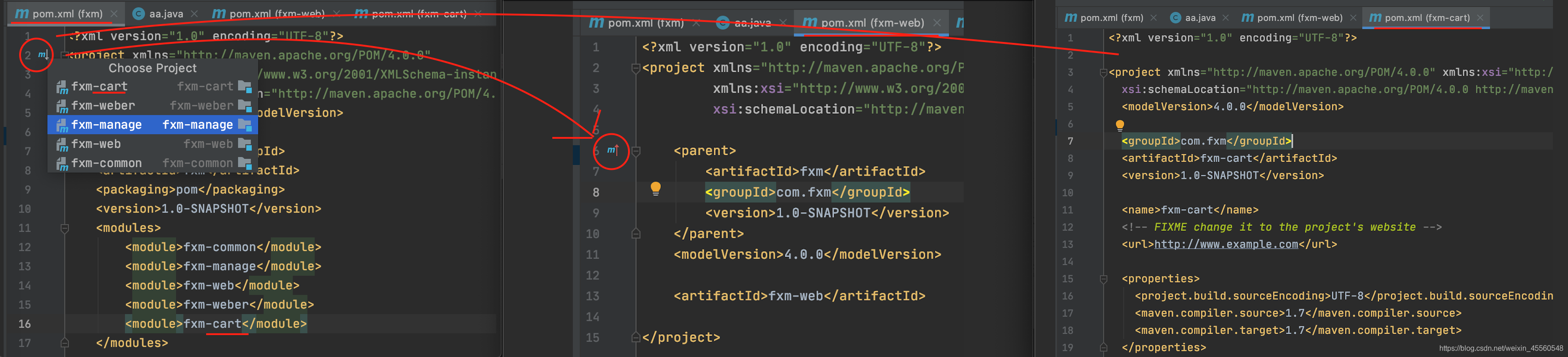Close the pom.xml (fxm) tab in left editor
Screen dimensions: 1568x357
tap(114, 13)
